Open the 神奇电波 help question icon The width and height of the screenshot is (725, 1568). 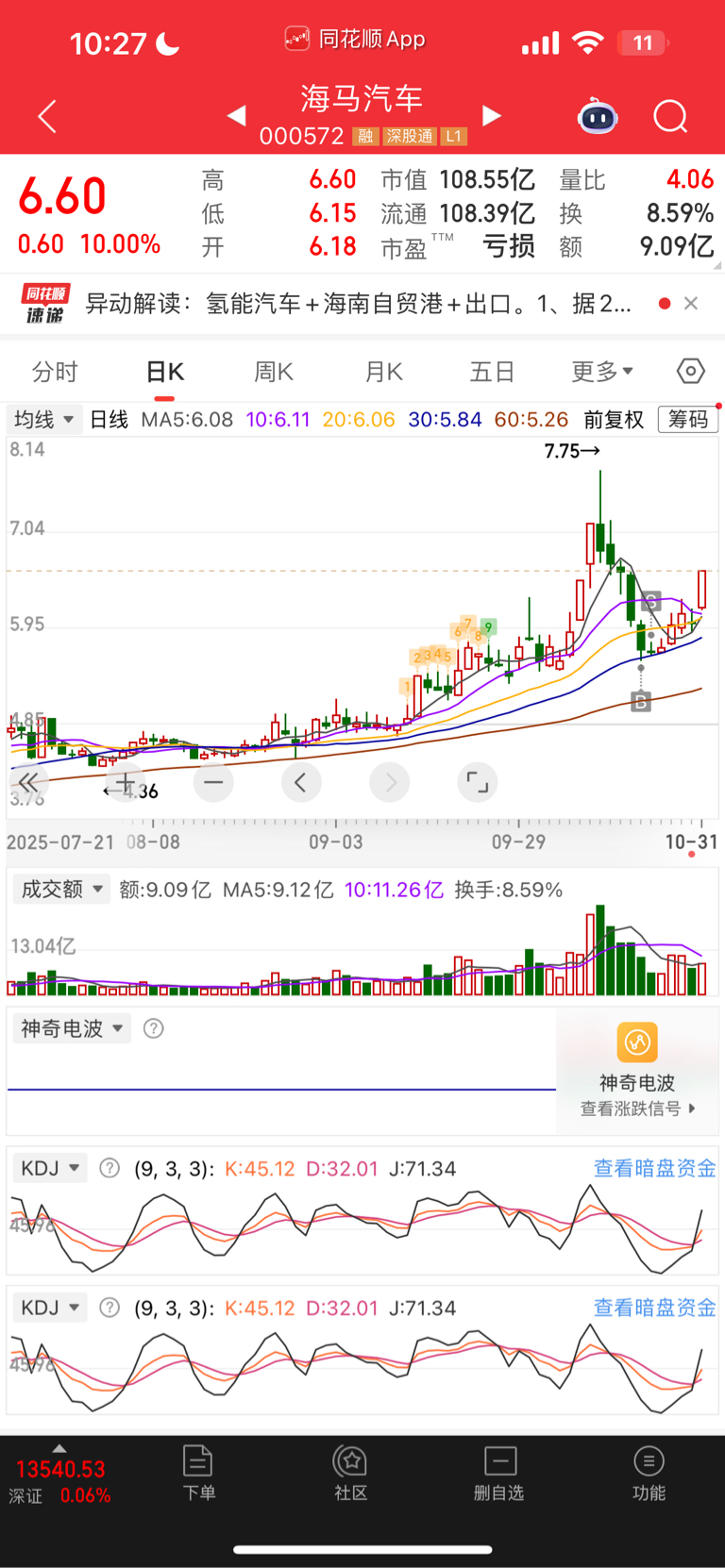point(153,1028)
